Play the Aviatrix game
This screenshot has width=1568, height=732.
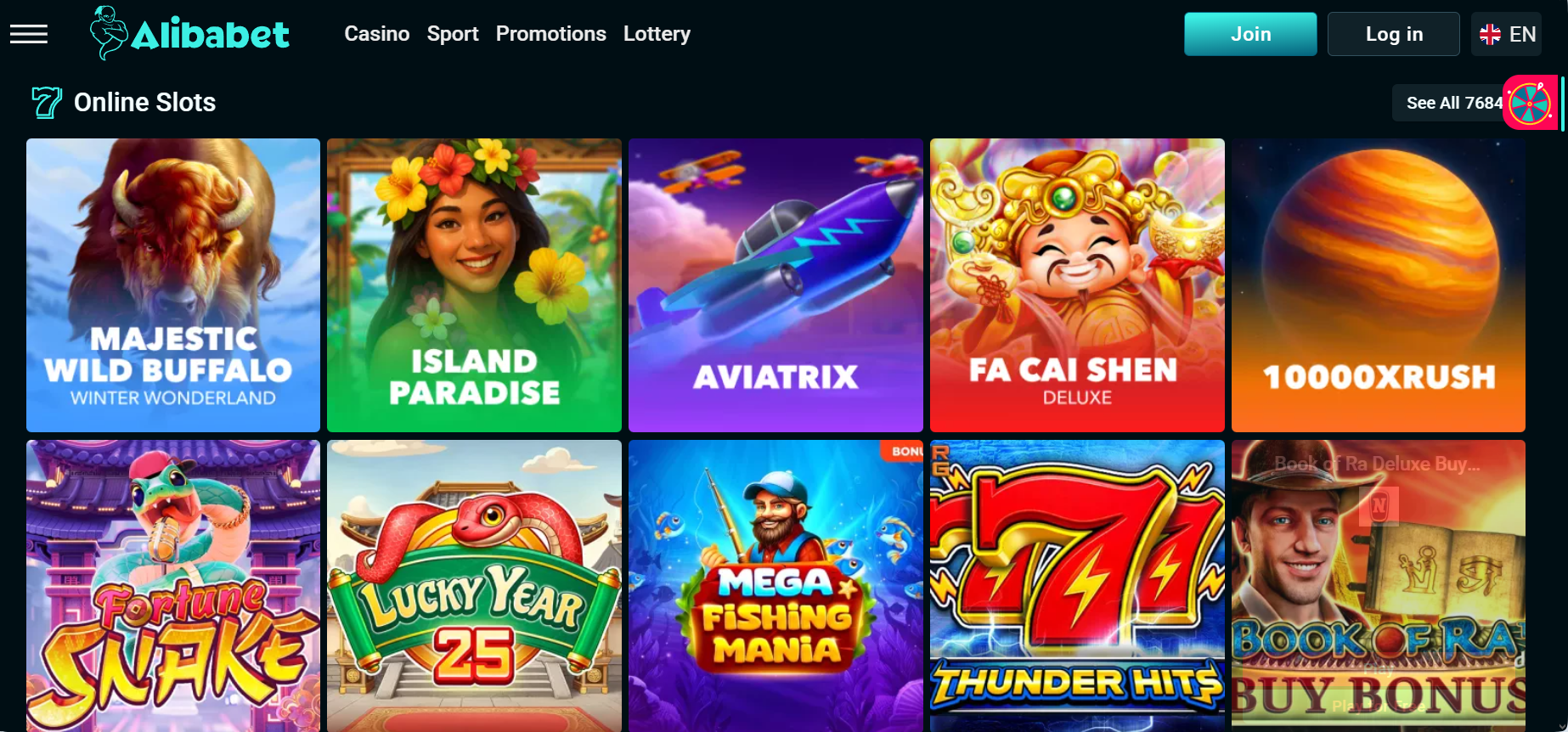point(776,285)
